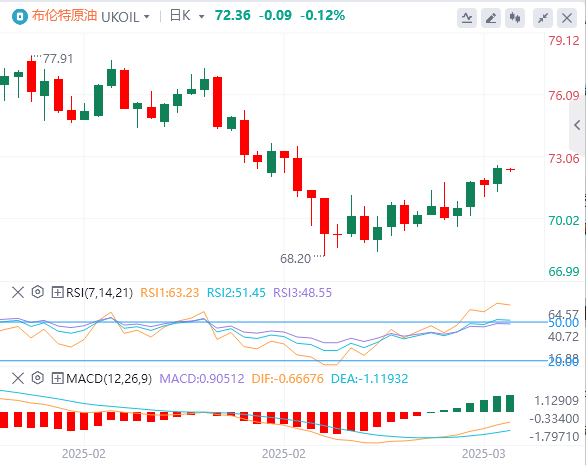
Task: Click the RSI2:51.45 value
Action: pos(236,293)
